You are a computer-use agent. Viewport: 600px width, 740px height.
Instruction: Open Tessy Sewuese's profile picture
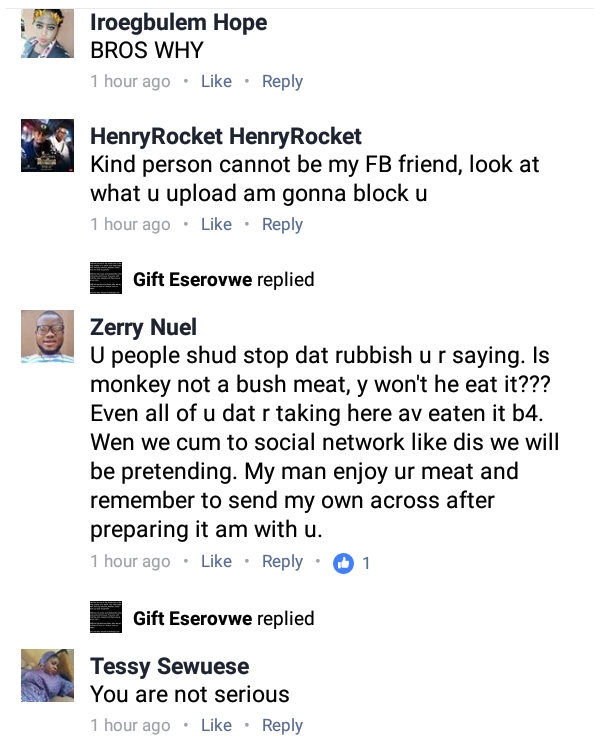pos(47,675)
